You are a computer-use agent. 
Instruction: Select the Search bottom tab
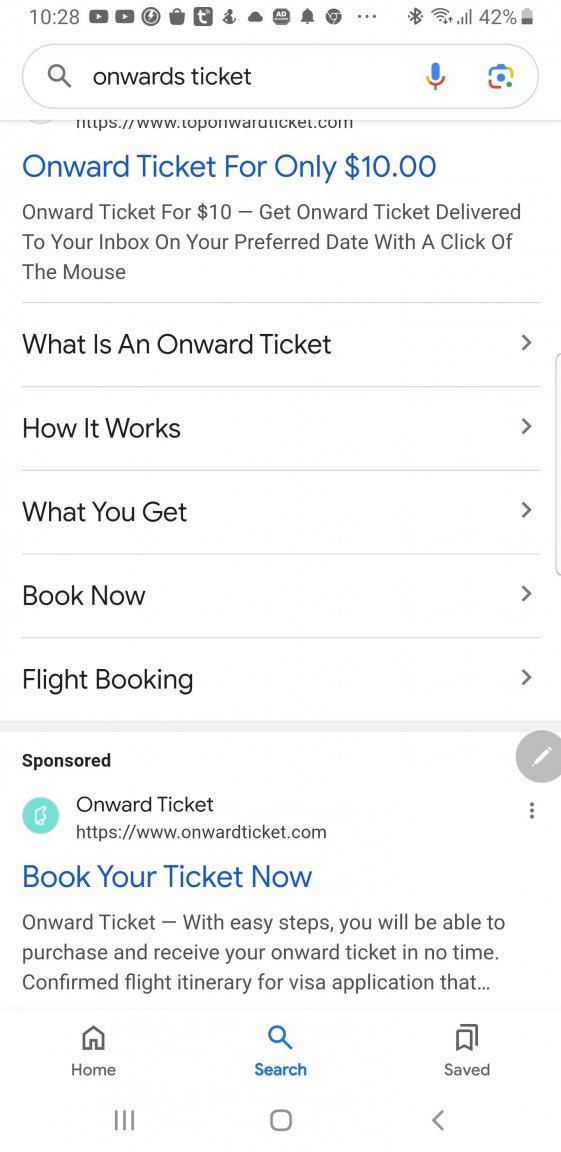coord(280,1050)
